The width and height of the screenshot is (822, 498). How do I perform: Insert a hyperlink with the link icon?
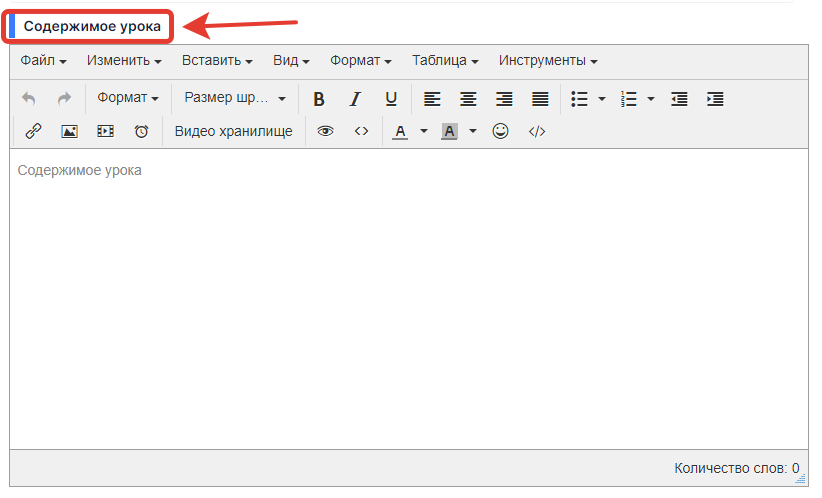pos(34,131)
